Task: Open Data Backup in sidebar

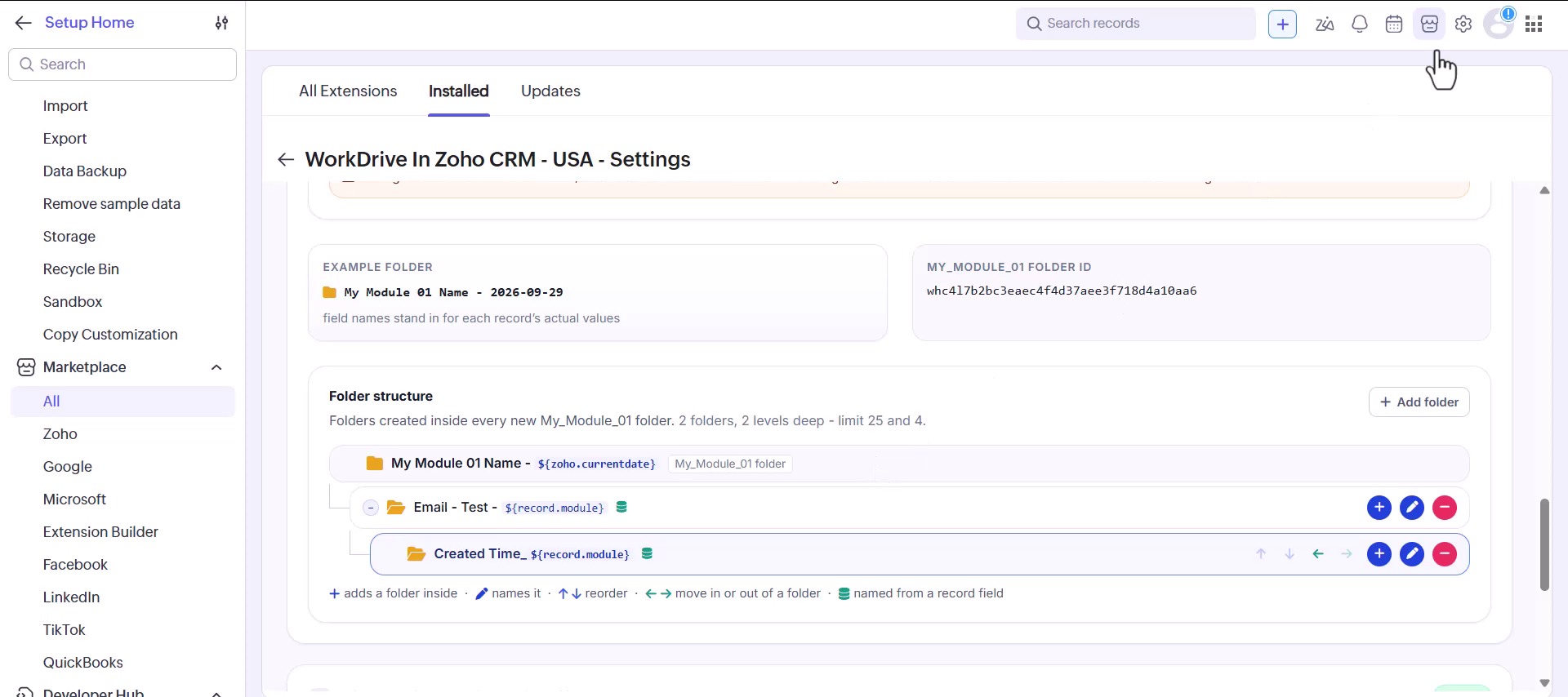Action: (85, 171)
